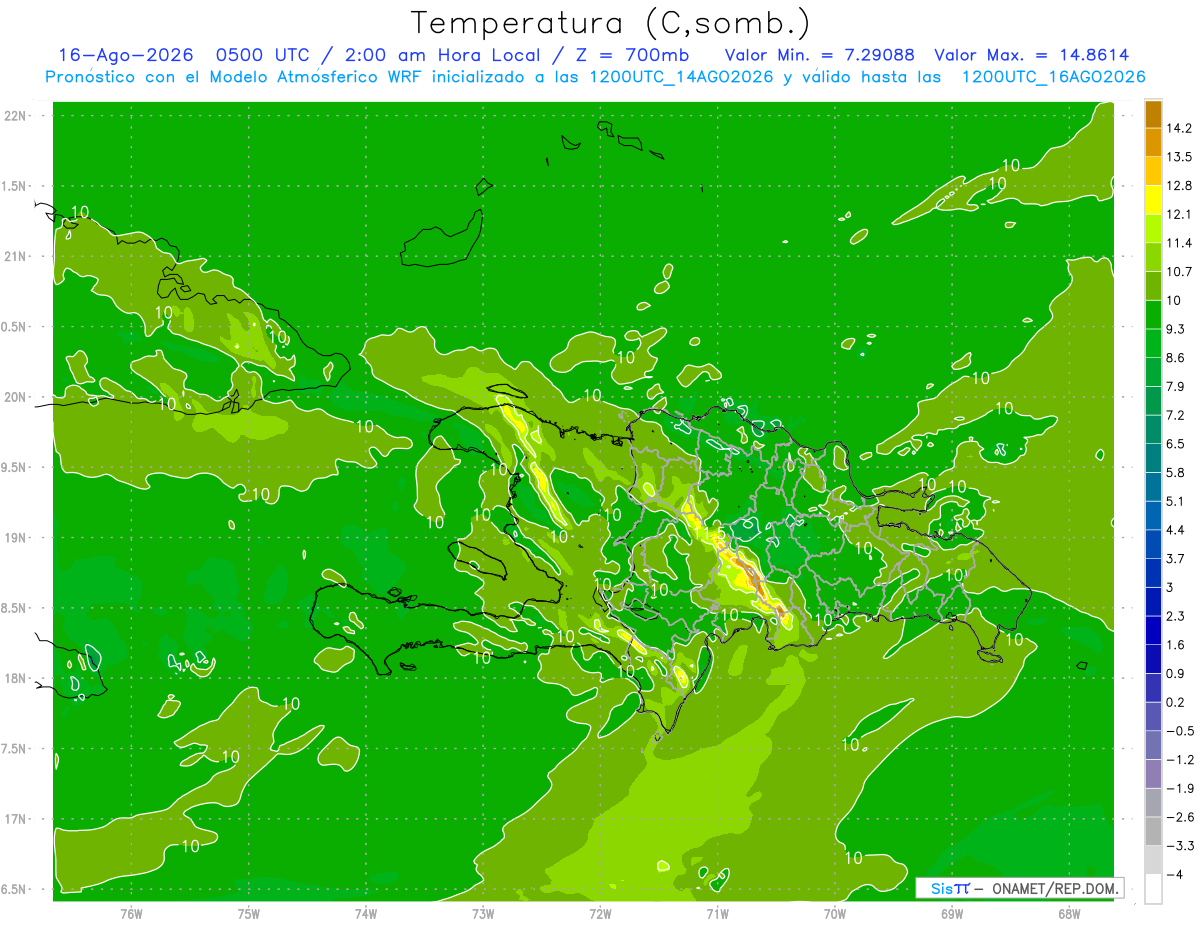
Task: Click the '12.8' color scale label
Action: (1180, 185)
